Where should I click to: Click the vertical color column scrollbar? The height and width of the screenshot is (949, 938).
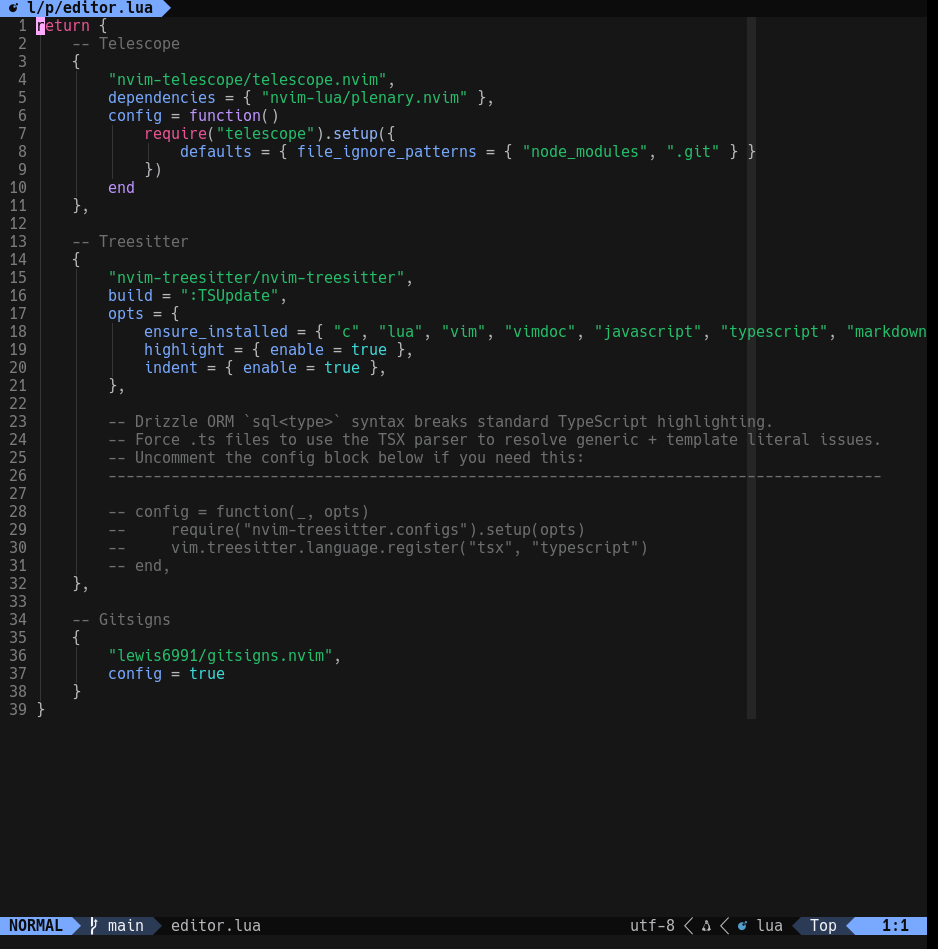pyautogui.click(x=751, y=368)
